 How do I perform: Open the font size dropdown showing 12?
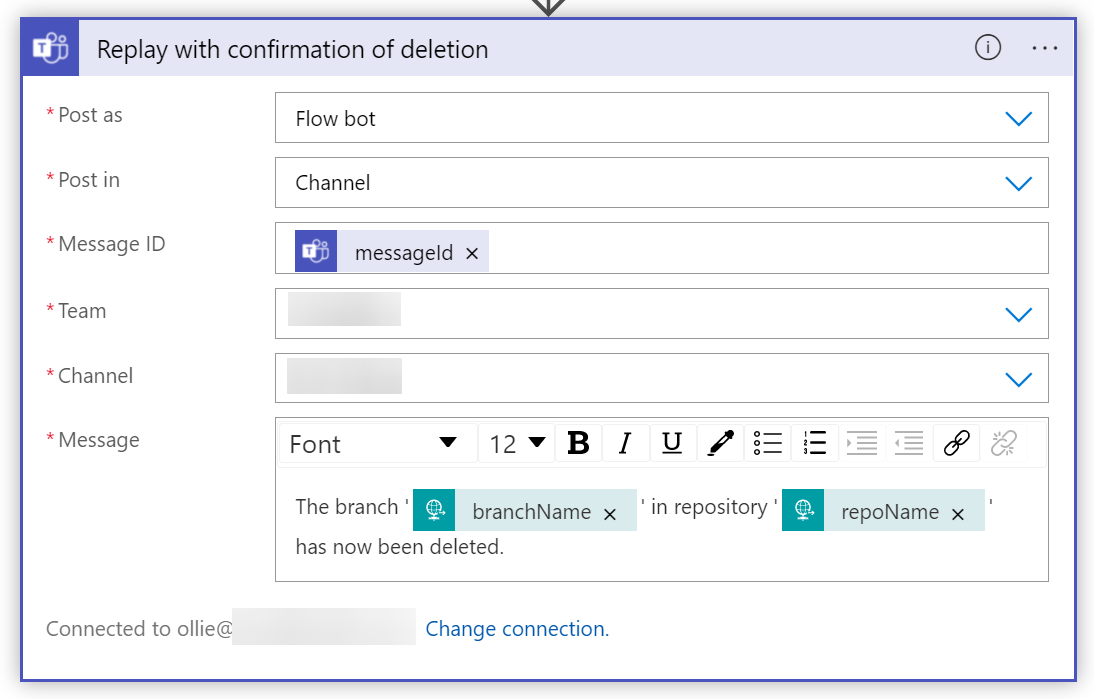(516, 442)
